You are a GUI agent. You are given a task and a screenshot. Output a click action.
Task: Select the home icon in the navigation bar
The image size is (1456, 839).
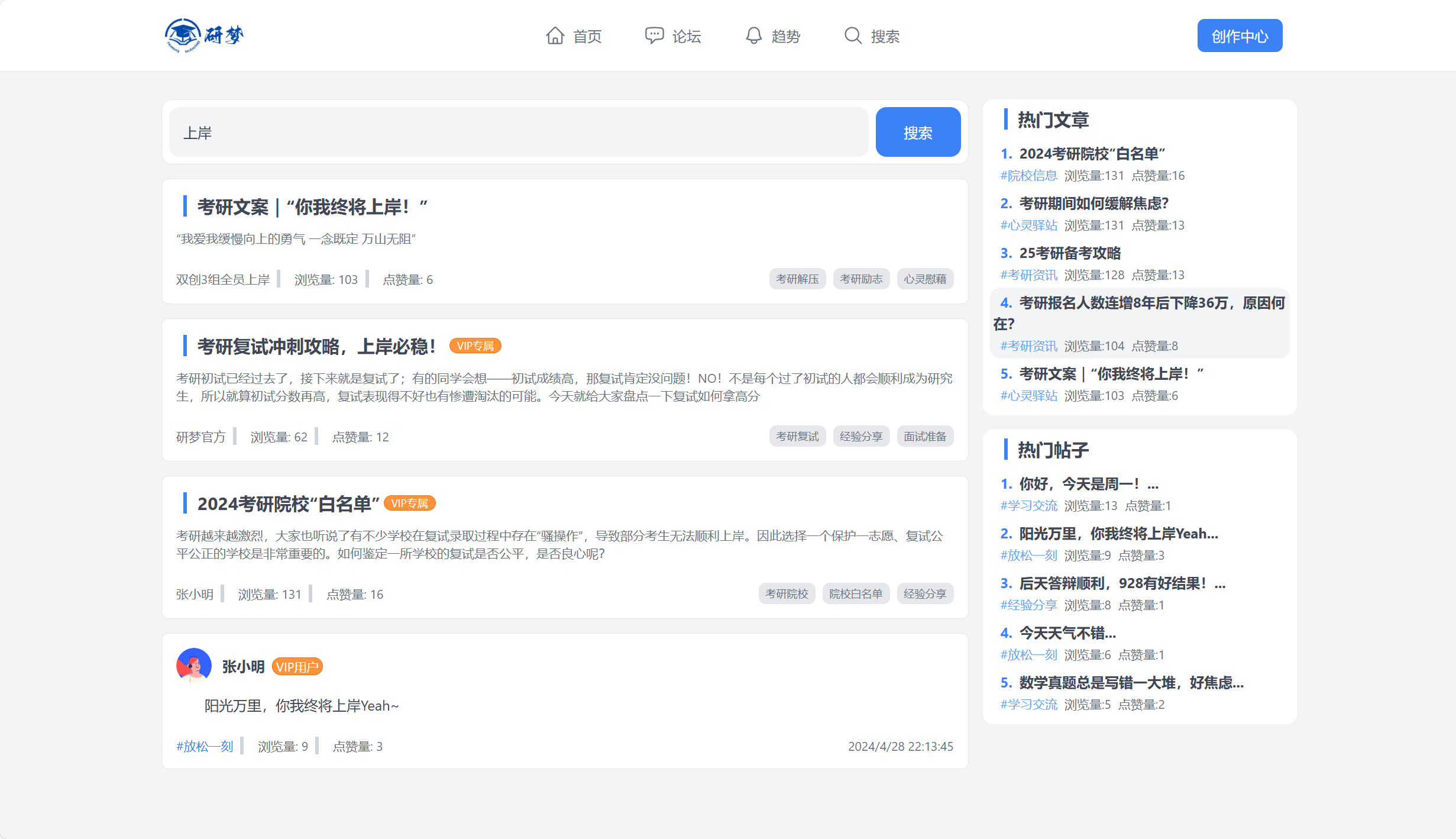click(x=555, y=36)
